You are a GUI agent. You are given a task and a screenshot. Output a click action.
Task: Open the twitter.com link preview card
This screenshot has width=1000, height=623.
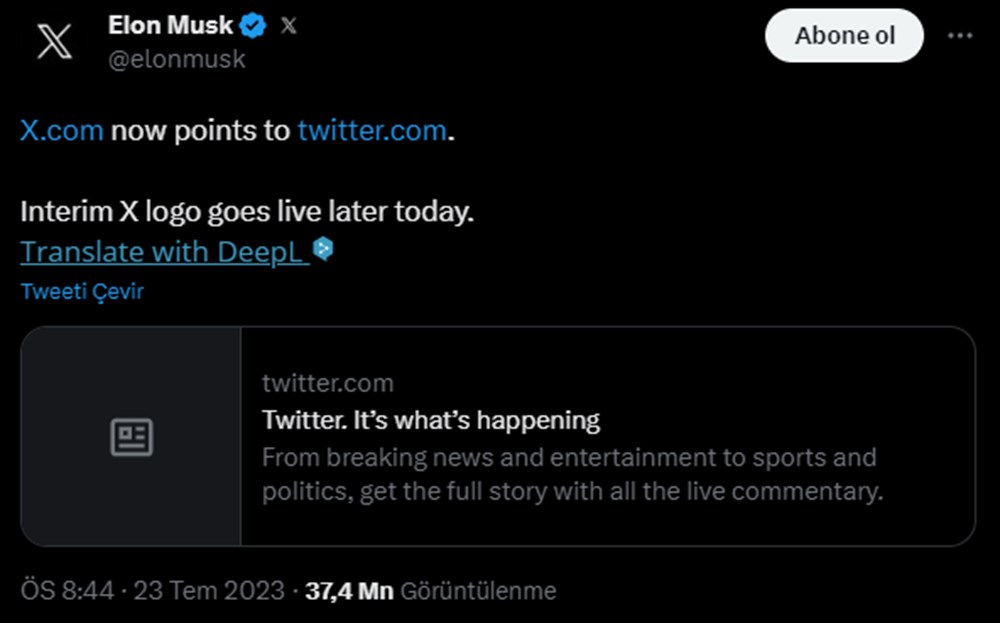[500, 436]
